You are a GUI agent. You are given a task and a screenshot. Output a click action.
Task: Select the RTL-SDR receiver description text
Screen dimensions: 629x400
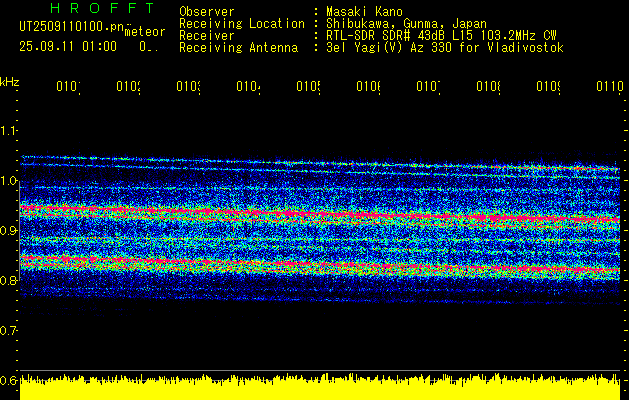(x=441, y=36)
